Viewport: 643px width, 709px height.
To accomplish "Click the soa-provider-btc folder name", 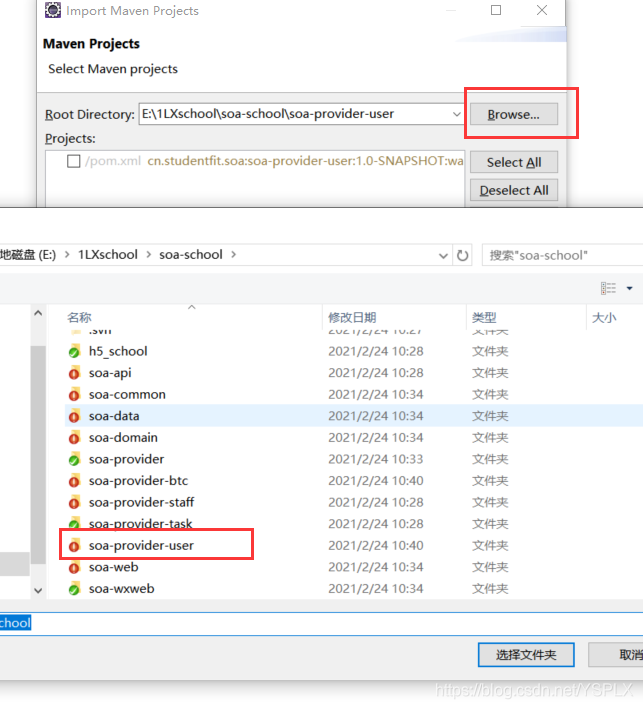I will click(138, 481).
